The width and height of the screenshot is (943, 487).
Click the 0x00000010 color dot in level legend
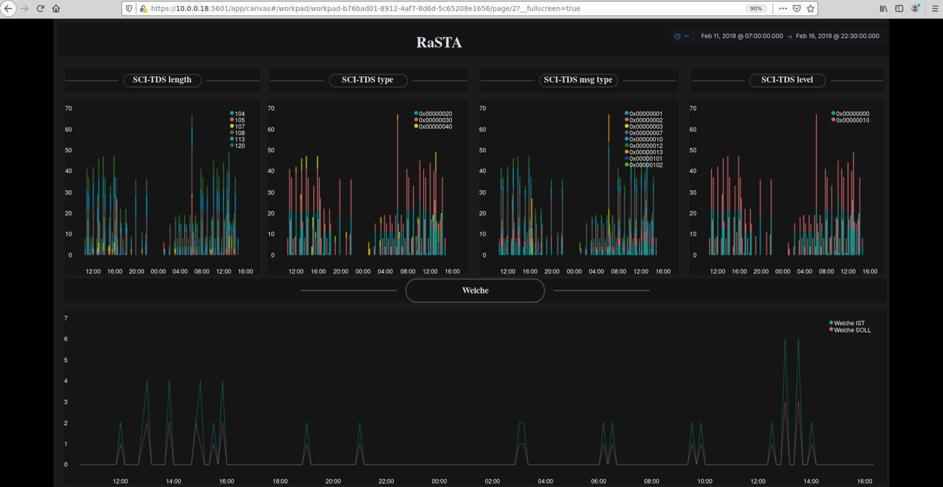tap(833, 120)
